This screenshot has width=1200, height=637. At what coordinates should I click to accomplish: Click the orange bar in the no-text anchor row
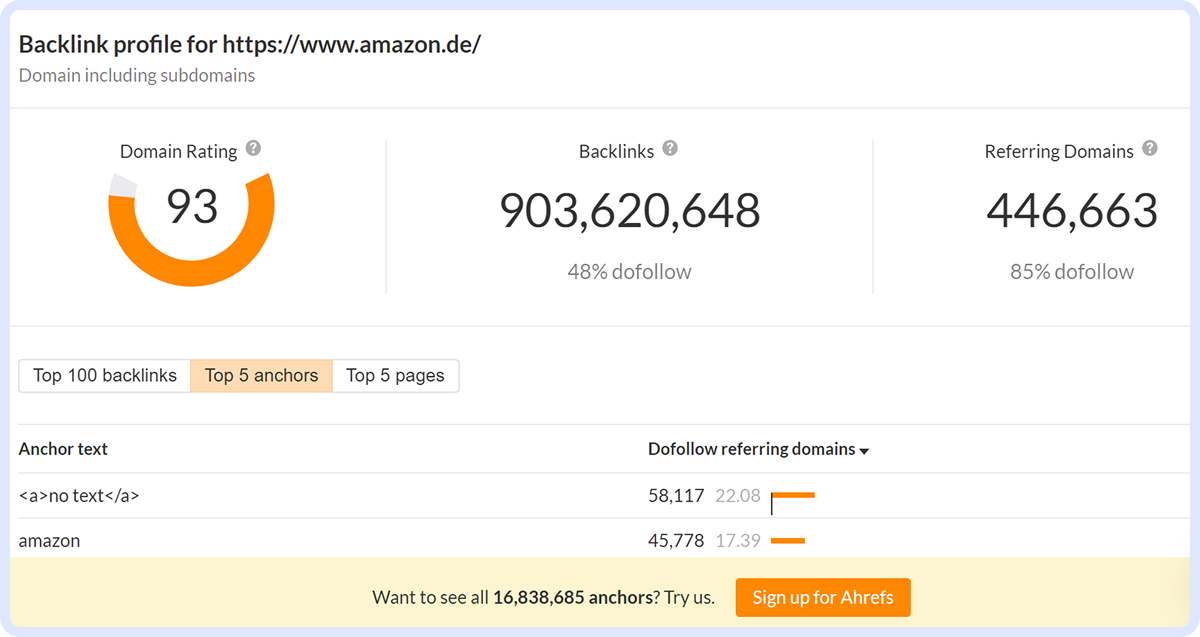coord(794,495)
